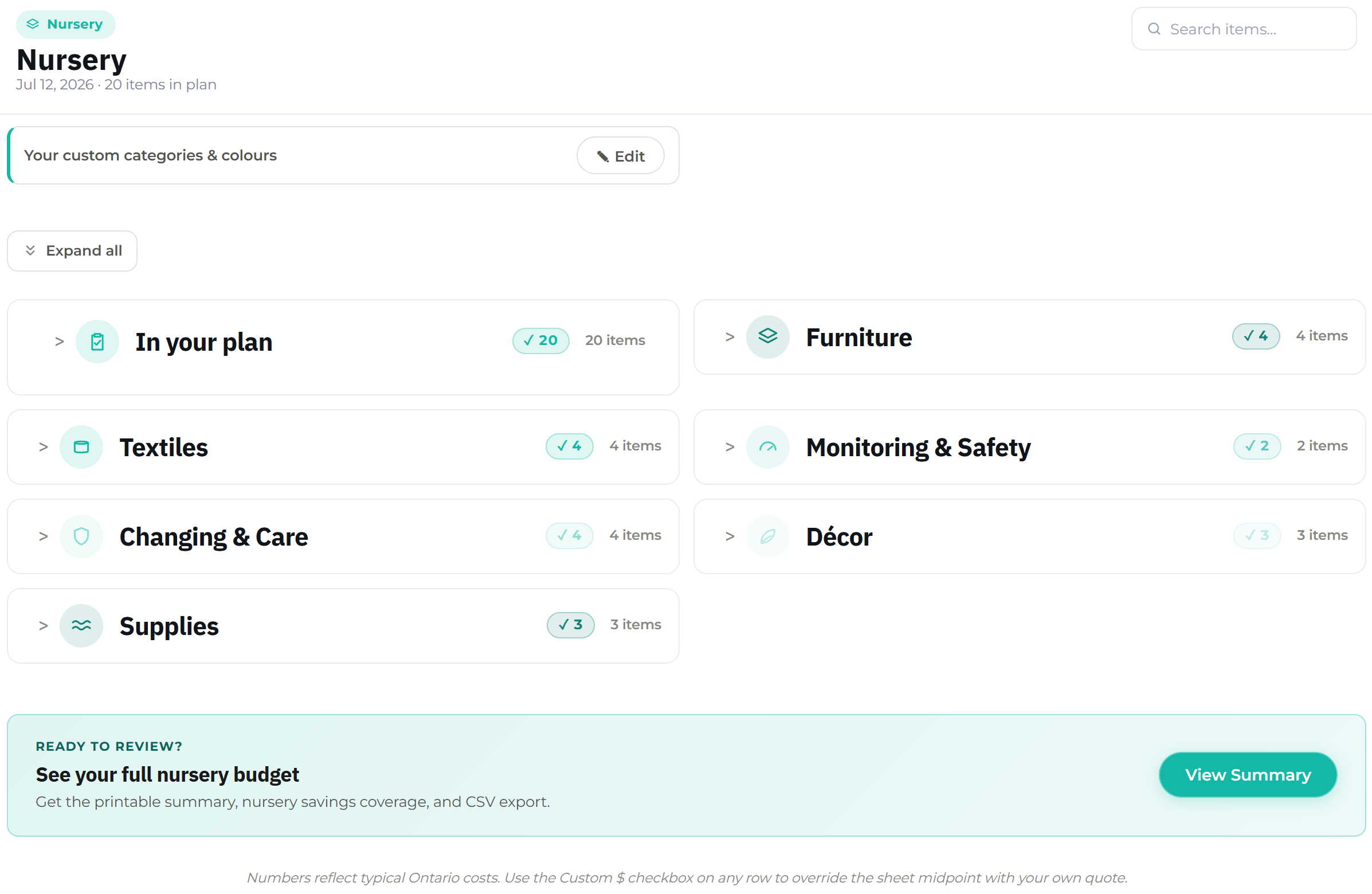The height and width of the screenshot is (894, 1372).
Task: Click '2 items' in Monitoring & Safety
Action: [x=1322, y=445]
